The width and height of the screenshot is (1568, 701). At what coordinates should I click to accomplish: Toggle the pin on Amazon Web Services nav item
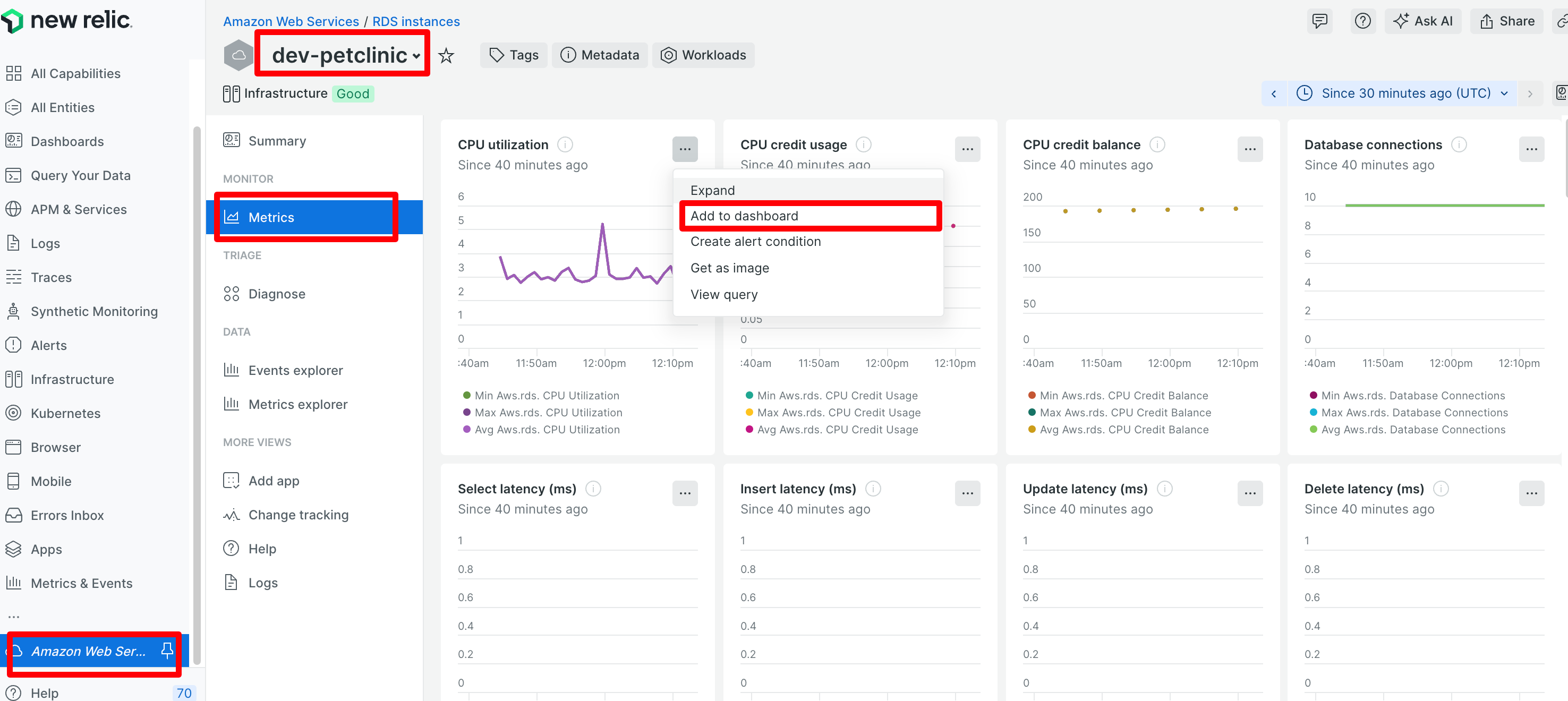(167, 651)
